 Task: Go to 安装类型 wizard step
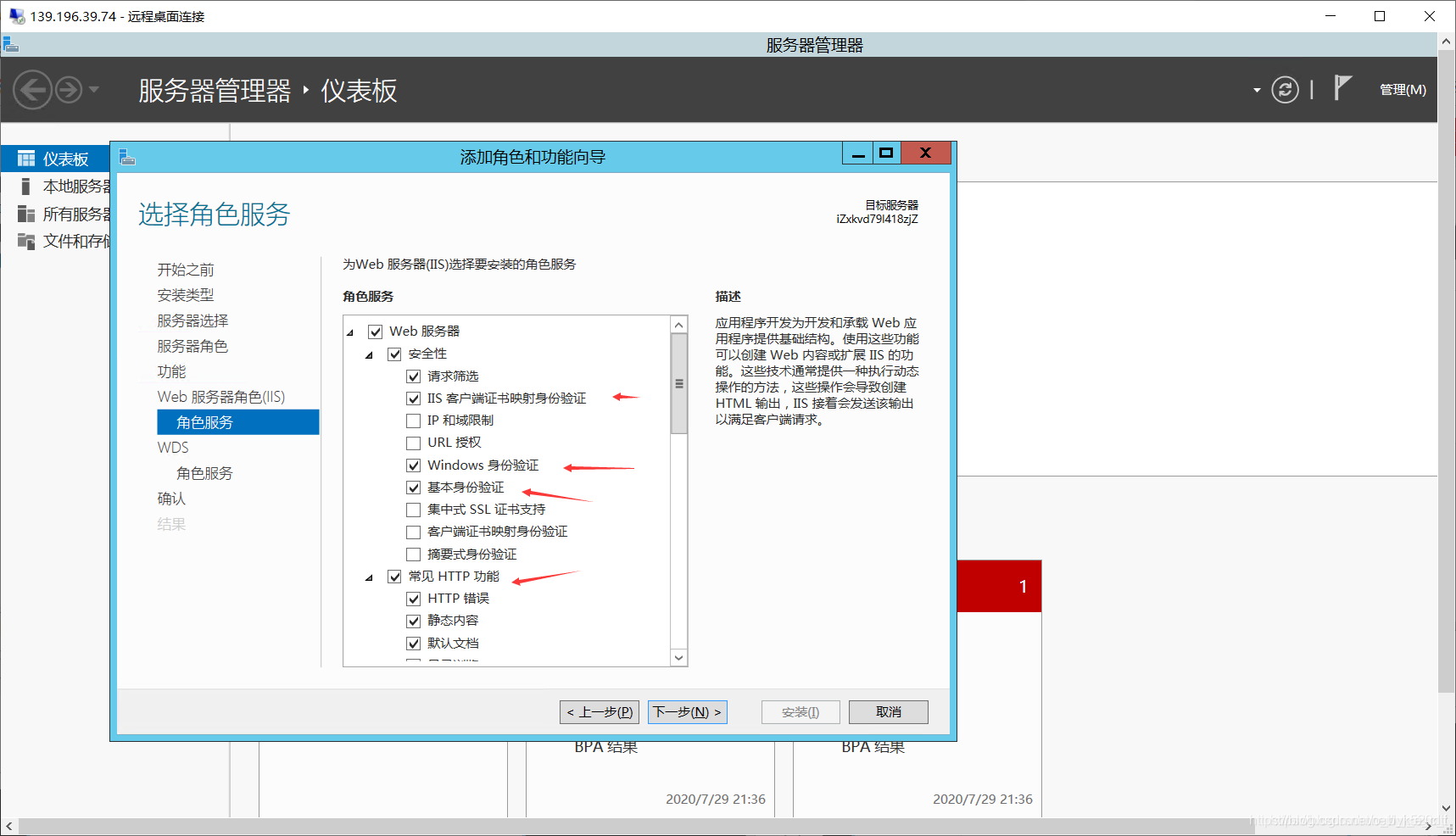(186, 295)
